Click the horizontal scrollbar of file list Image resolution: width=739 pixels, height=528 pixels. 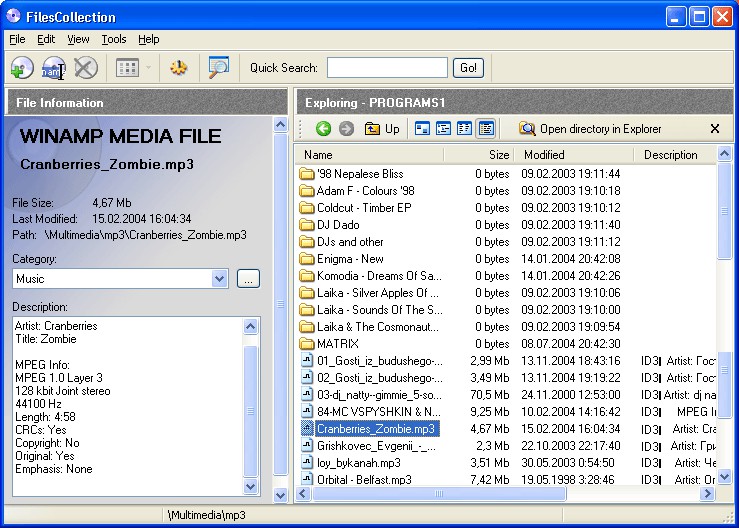[x=439, y=494]
